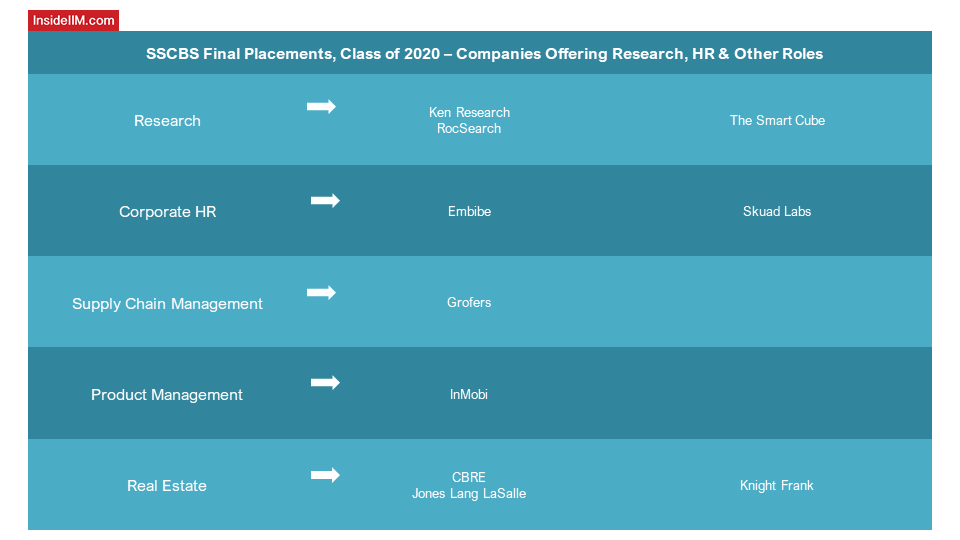The height and width of the screenshot is (540, 960).
Task: Click the Knight Frank company name
Action: [x=776, y=486]
